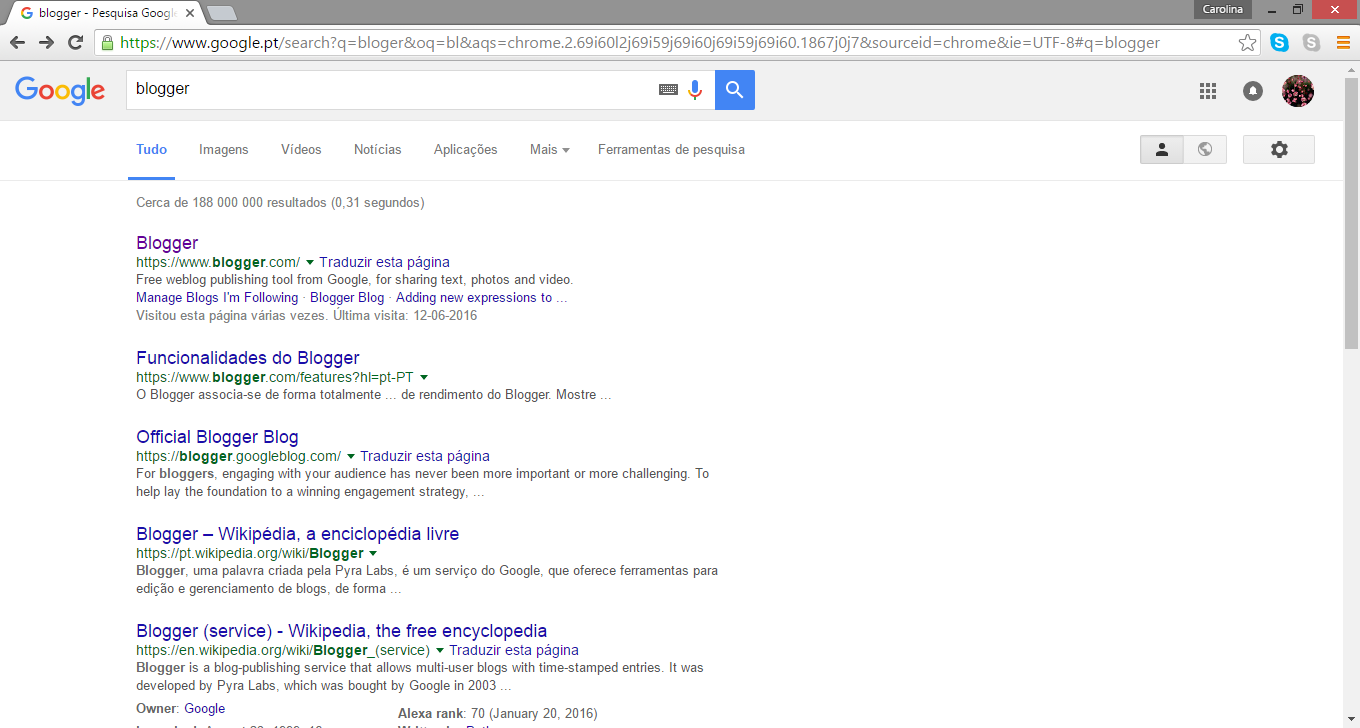Open Ferramentas de pesquisa options
Viewport: 1360px width, 728px height.
tap(671, 149)
